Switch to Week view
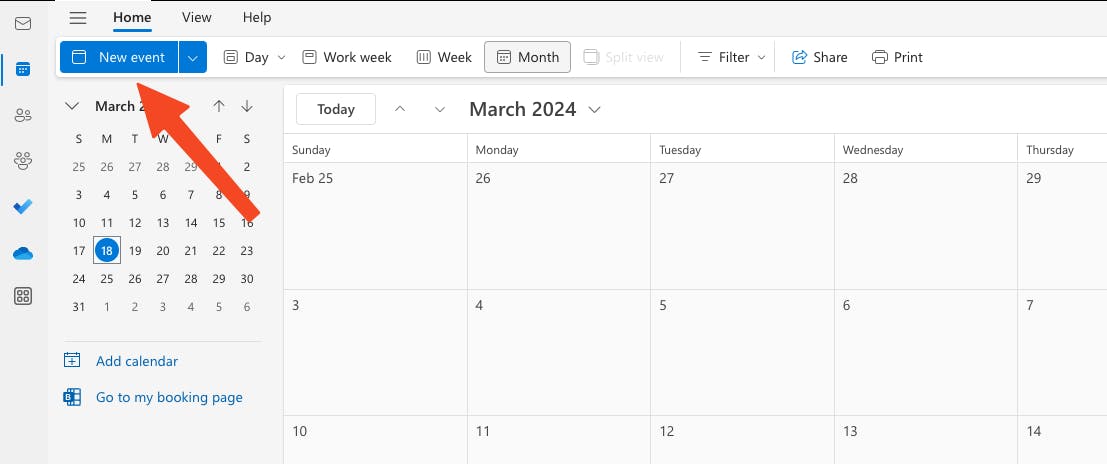Image resolution: width=1107 pixels, height=464 pixels. pyautogui.click(x=444, y=57)
